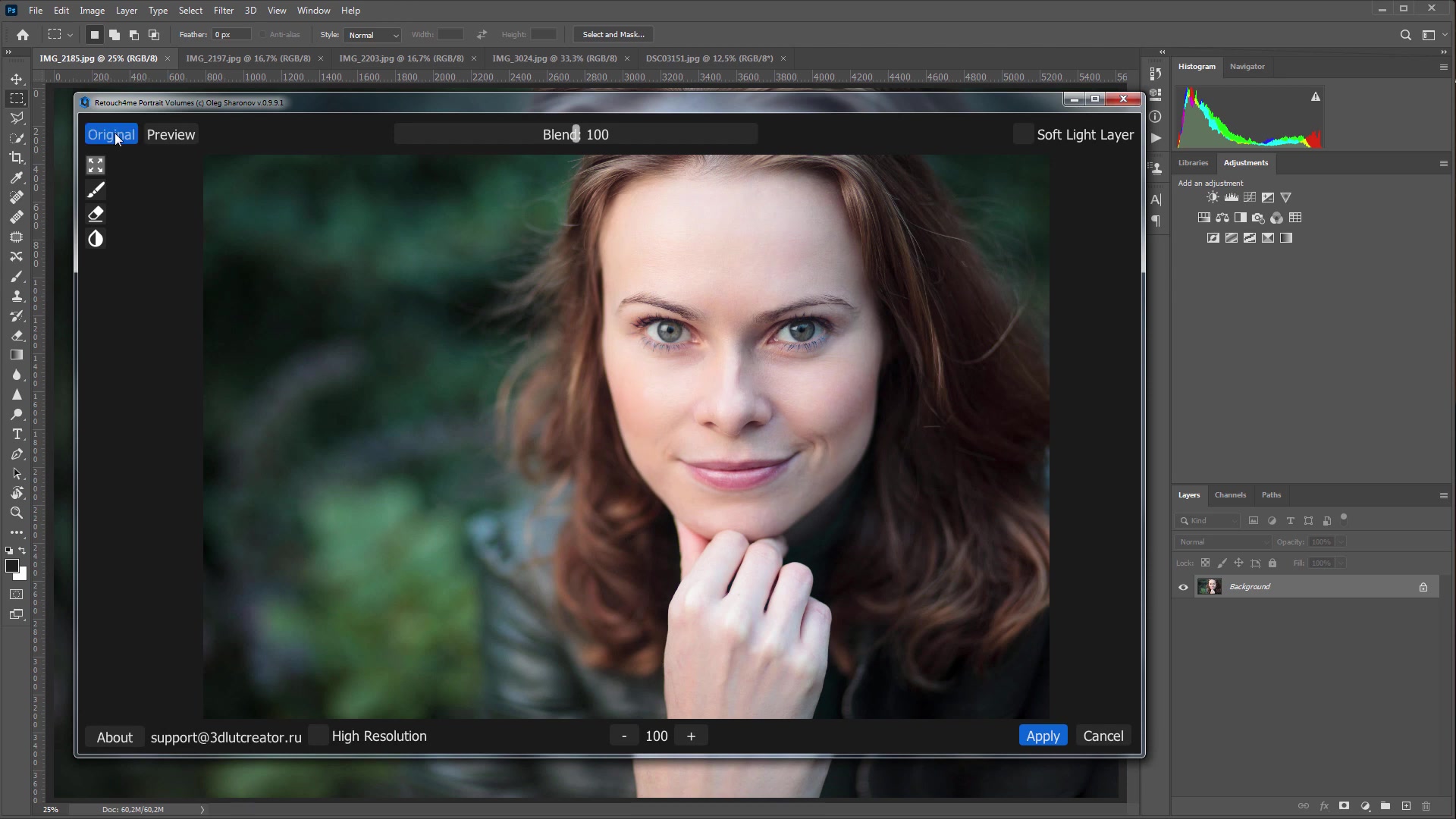This screenshot has width=1456, height=819.
Task: Click the Layers panel thumbnail
Action: (1210, 587)
